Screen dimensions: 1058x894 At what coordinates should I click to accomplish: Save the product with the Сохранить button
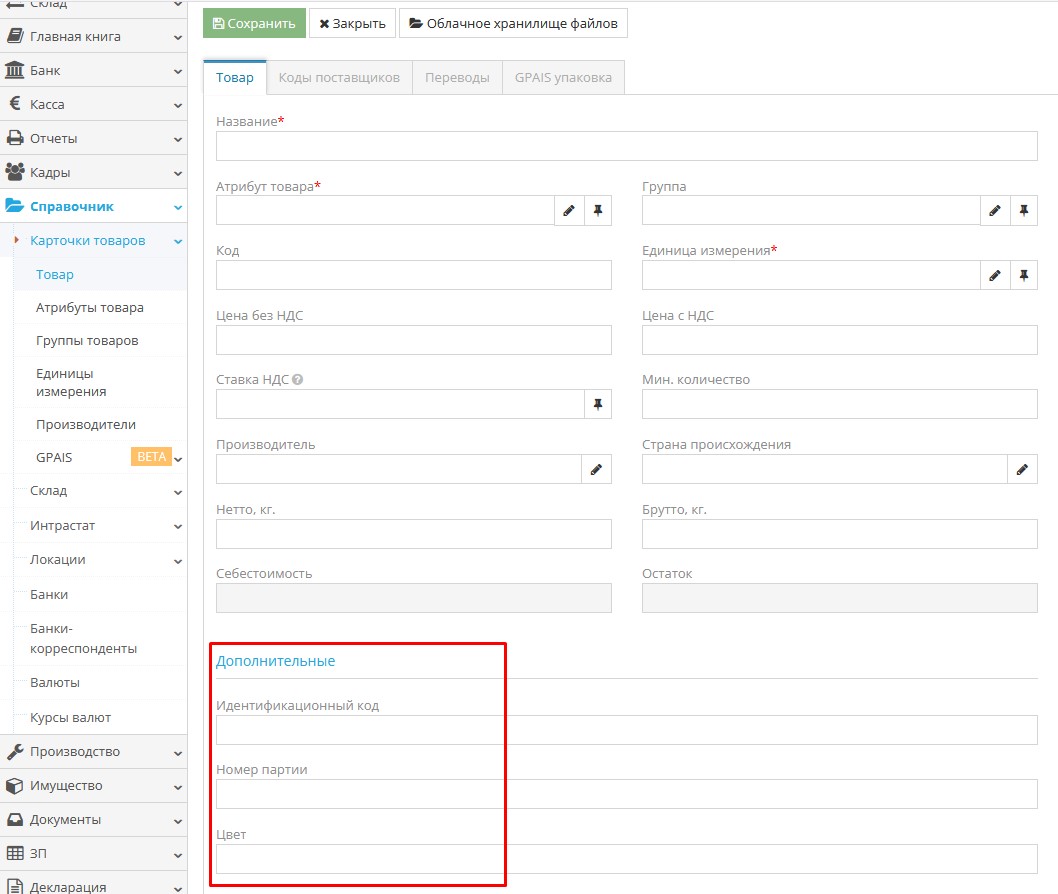[x=254, y=23]
